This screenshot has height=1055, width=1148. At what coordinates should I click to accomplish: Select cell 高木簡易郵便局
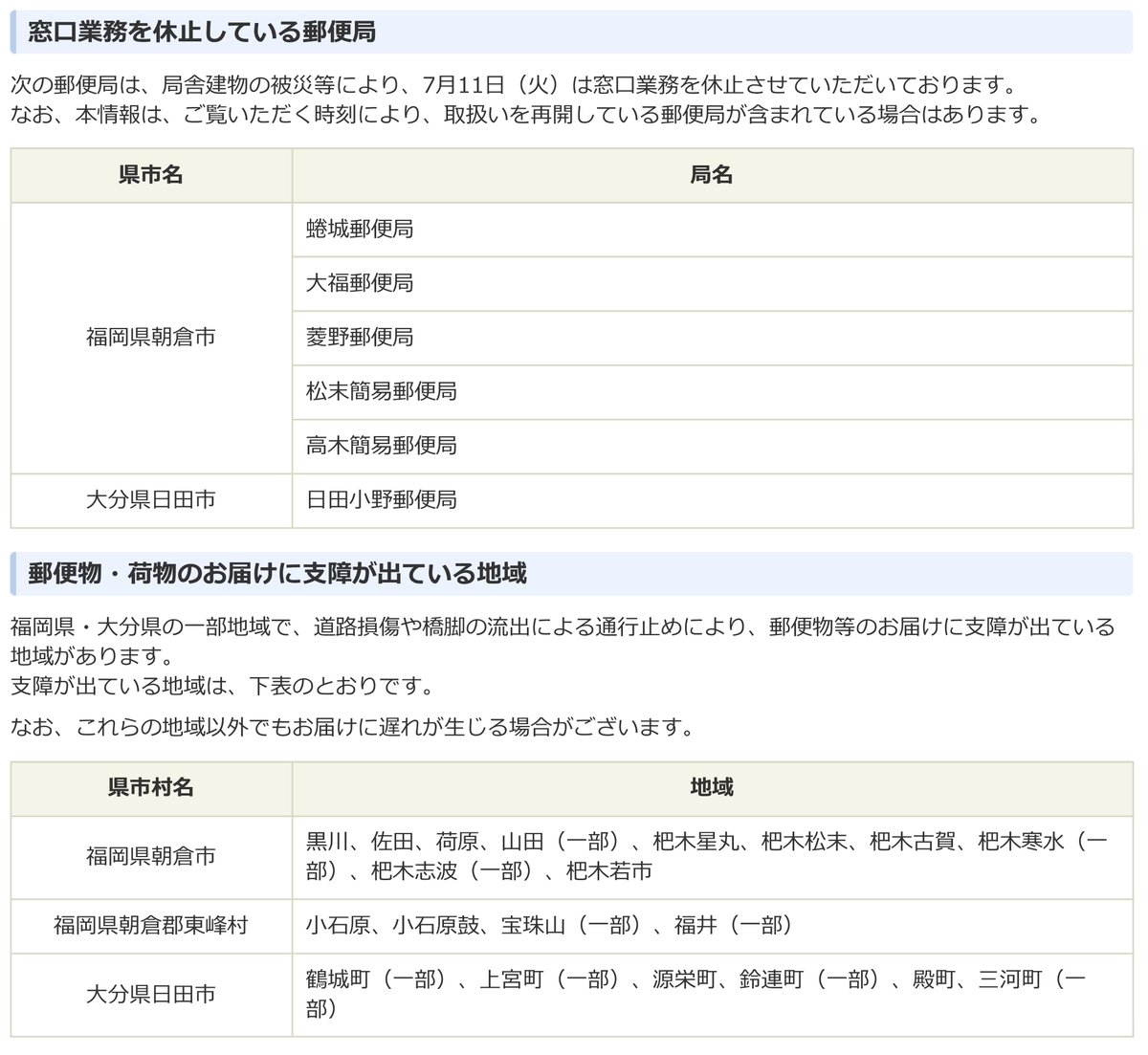(x=712, y=446)
